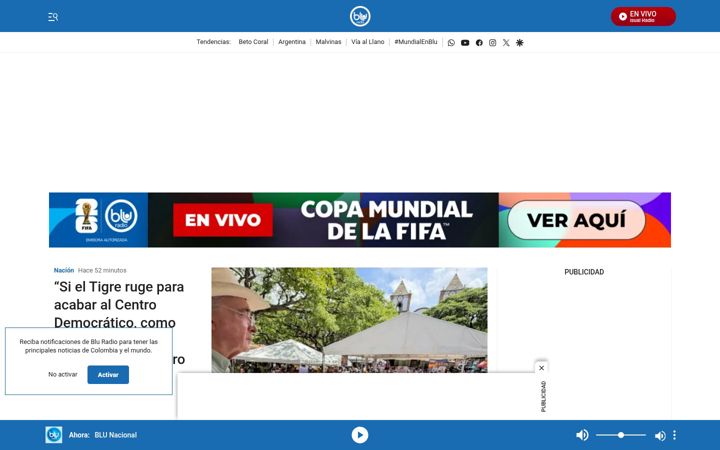Image resolution: width=720 pixels, height=450 pixels.
Task: Click the 'Tendencias:' label
Action: tap(214, 42)
